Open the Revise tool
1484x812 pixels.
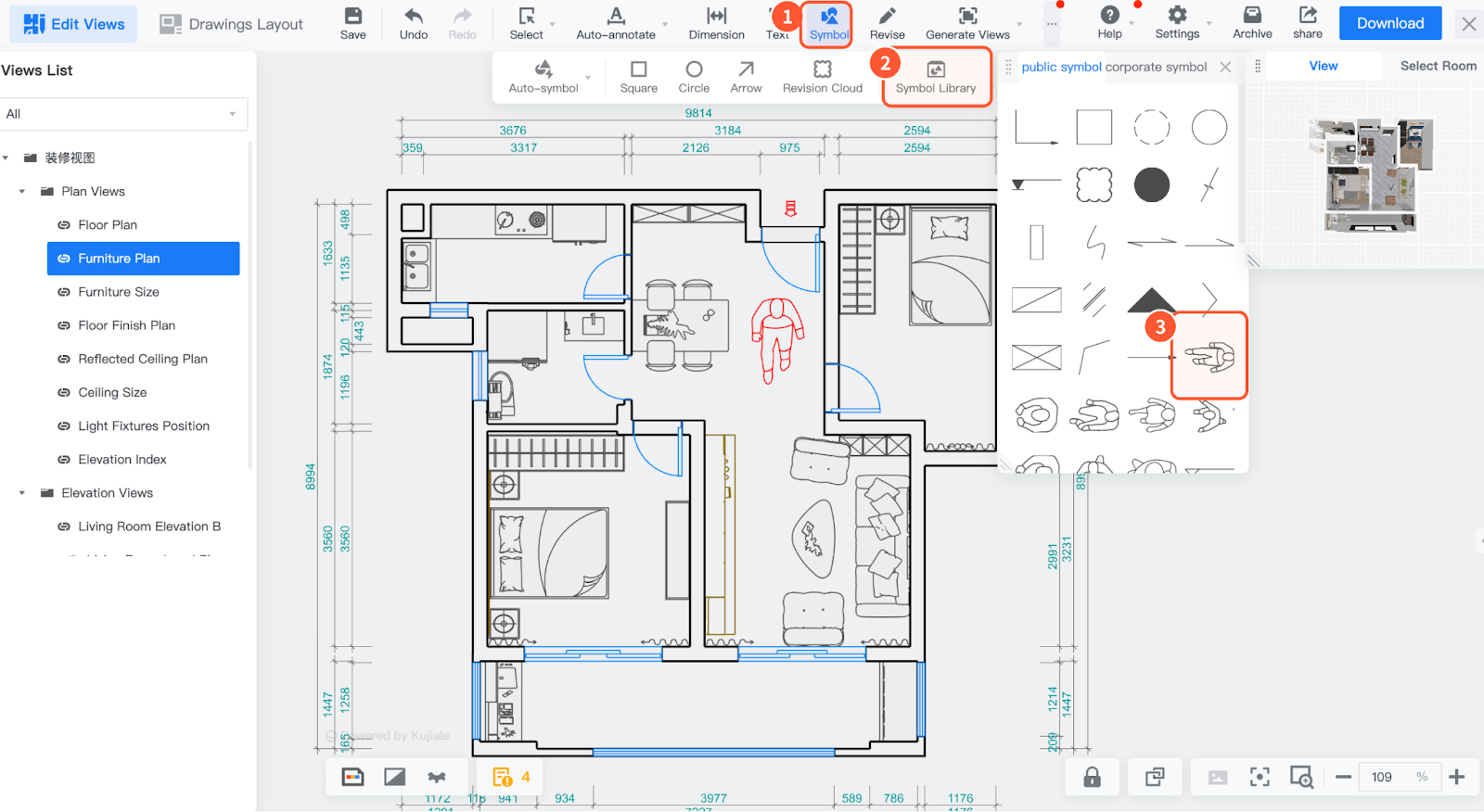[887, 23]
